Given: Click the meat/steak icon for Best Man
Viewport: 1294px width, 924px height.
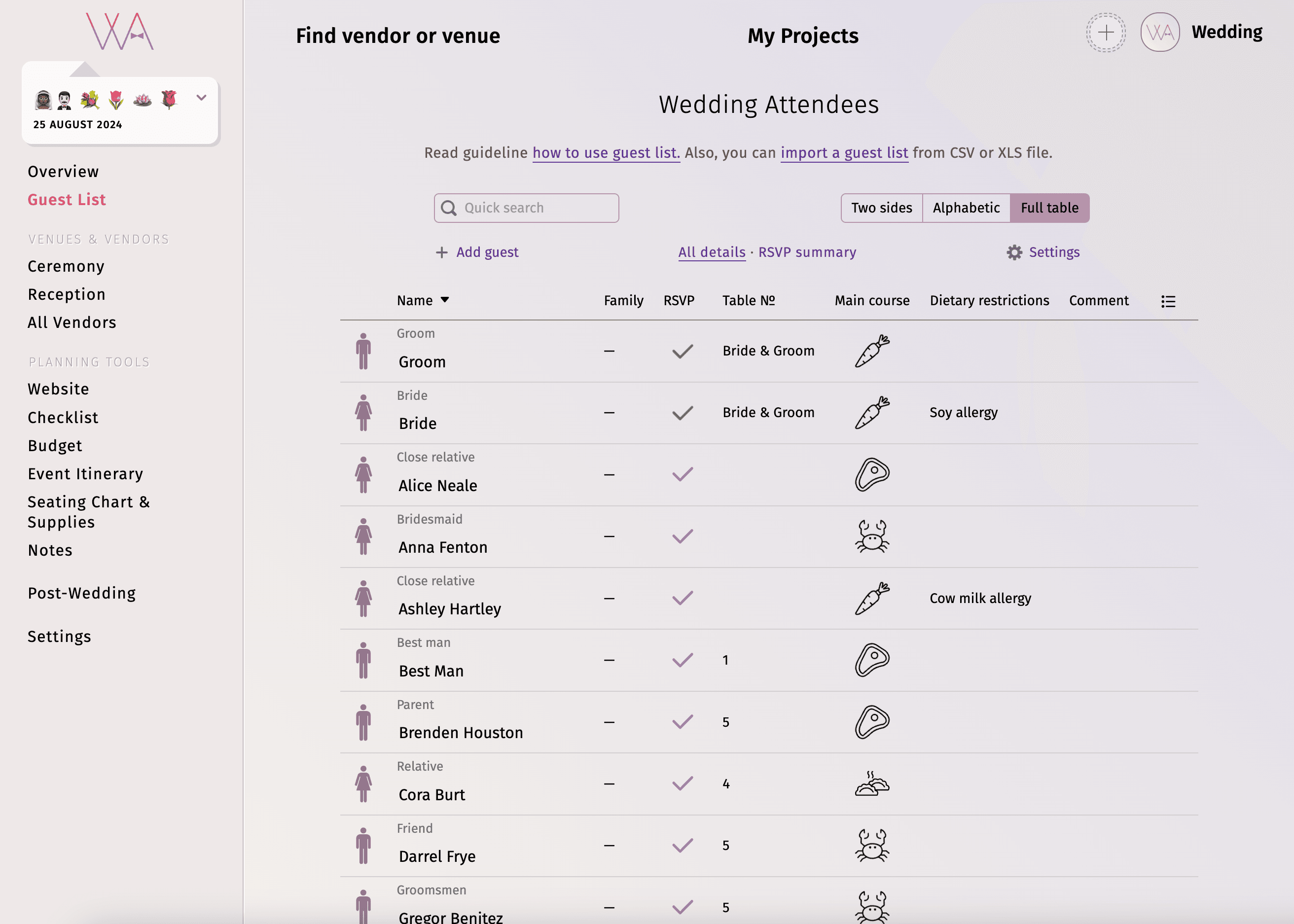Looking at the screenshot, I should [x=871, y=659].
